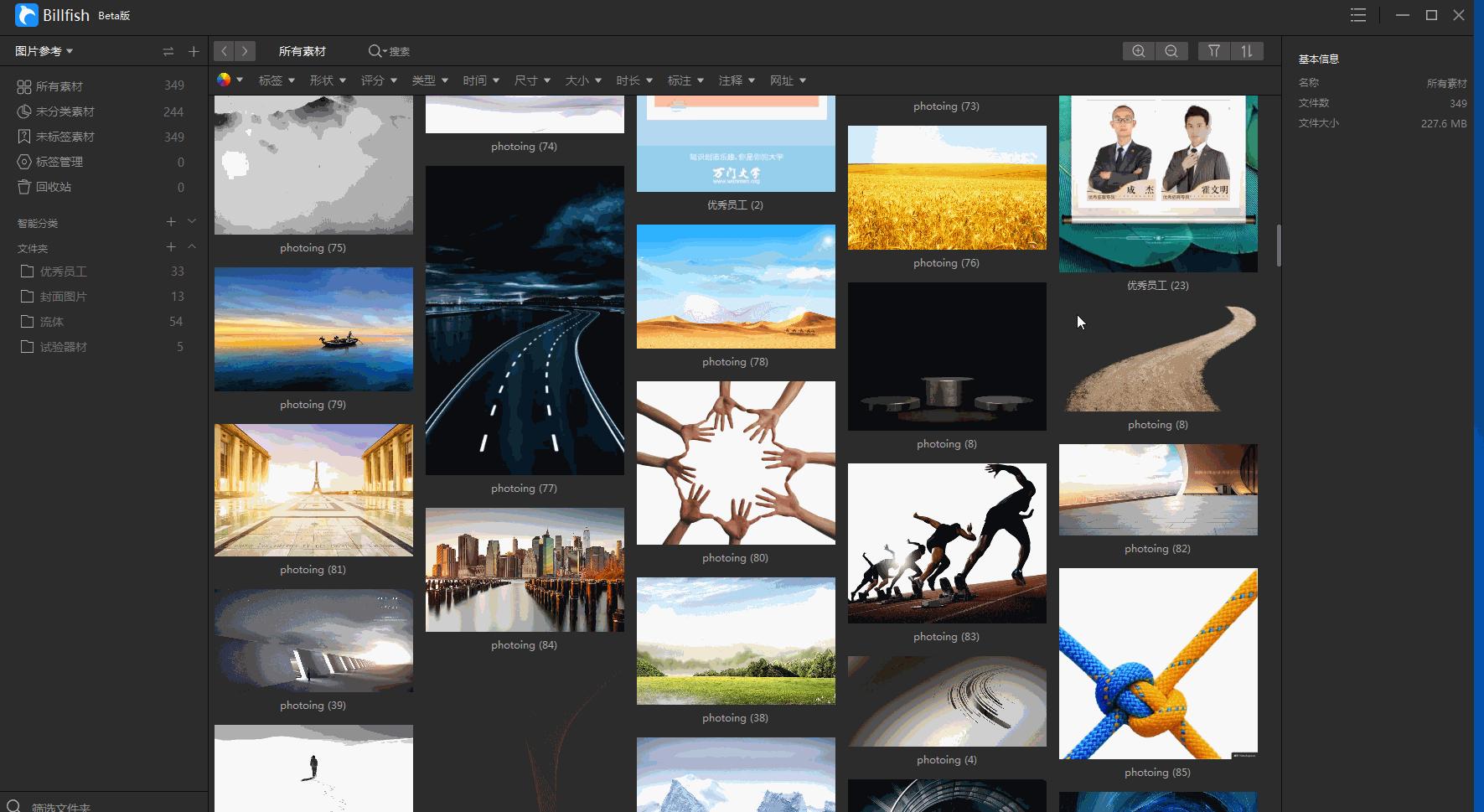
Task: Expand the 标签 filter dropdown
Action: point(277,80)
